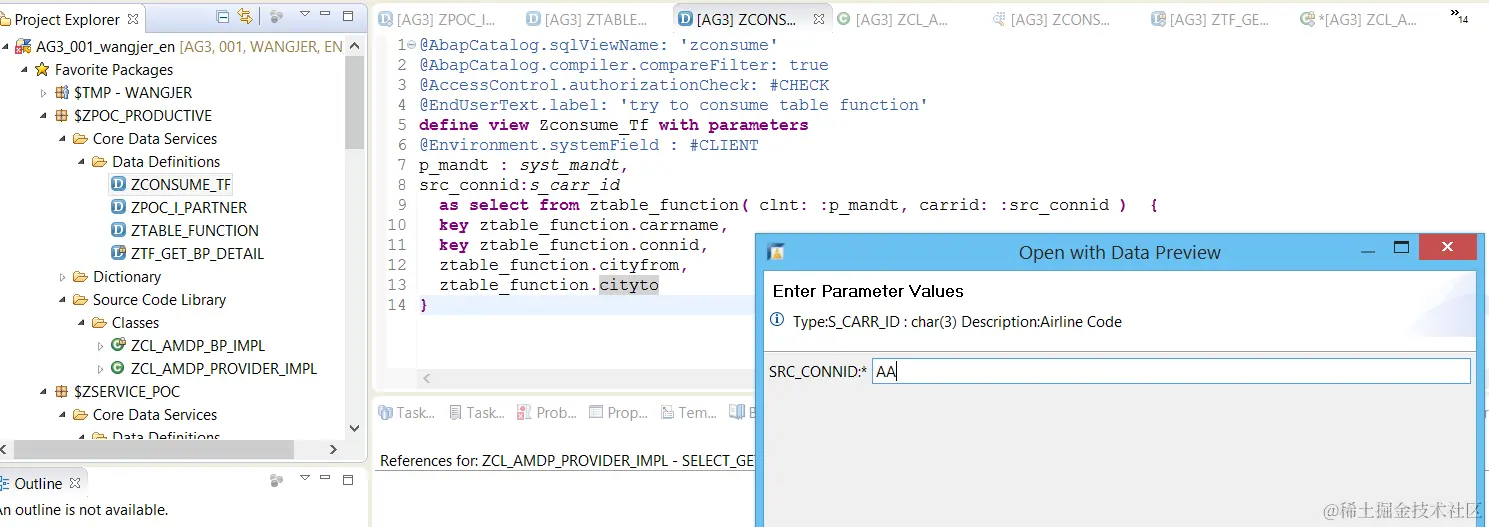Select ZTABLE_FUNCTION in the tree

(x=195, y=231)
